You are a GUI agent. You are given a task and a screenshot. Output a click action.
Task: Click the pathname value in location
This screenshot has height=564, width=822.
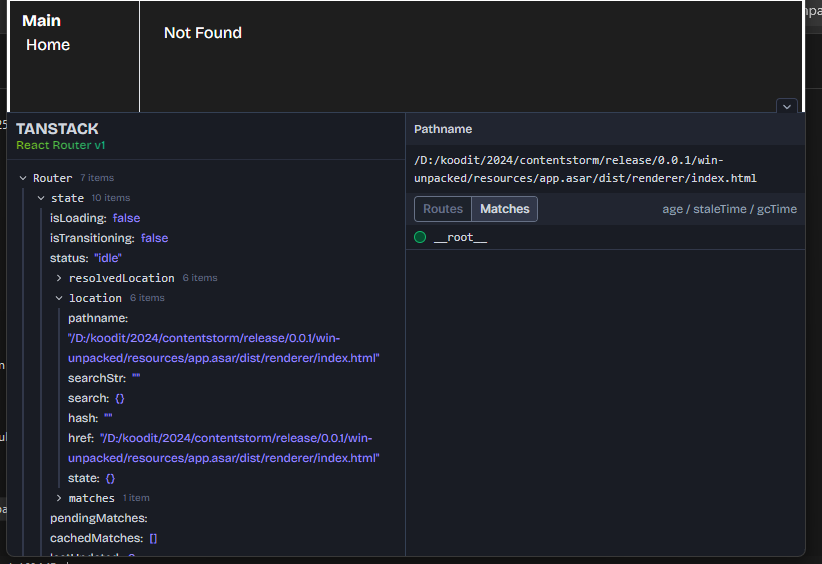tap(224, 348)
